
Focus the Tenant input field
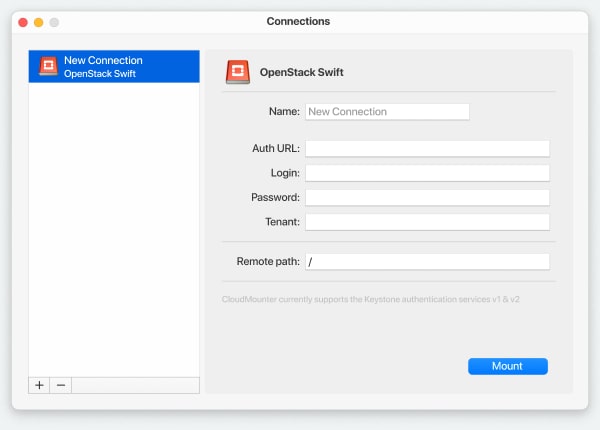click(427, 222)
